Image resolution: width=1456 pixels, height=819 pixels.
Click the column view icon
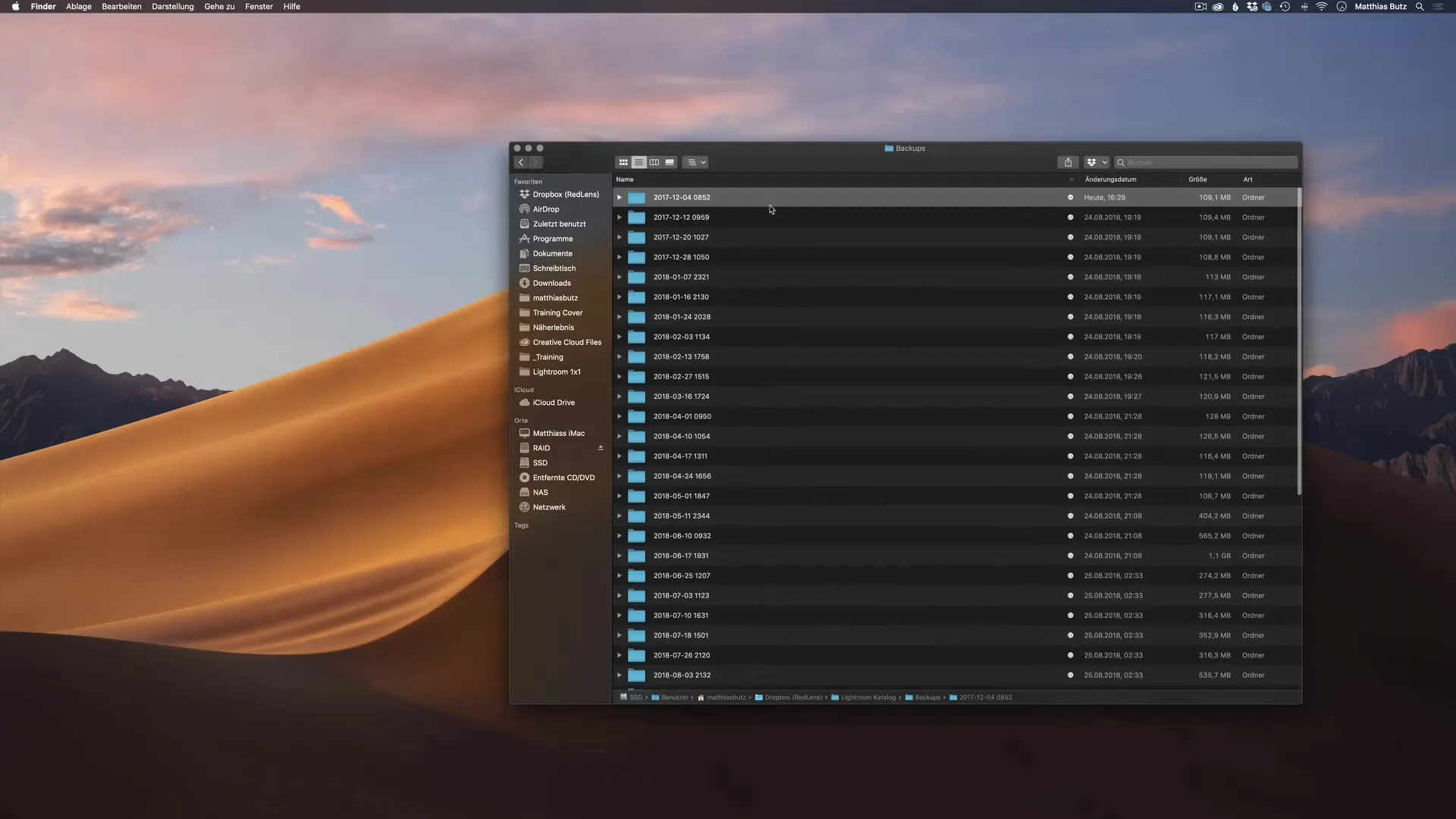point(654,161)
